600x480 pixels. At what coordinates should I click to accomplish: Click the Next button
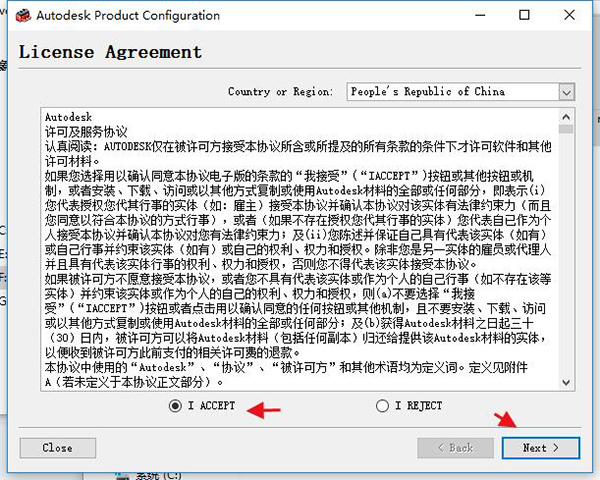[x=541, y=448]
